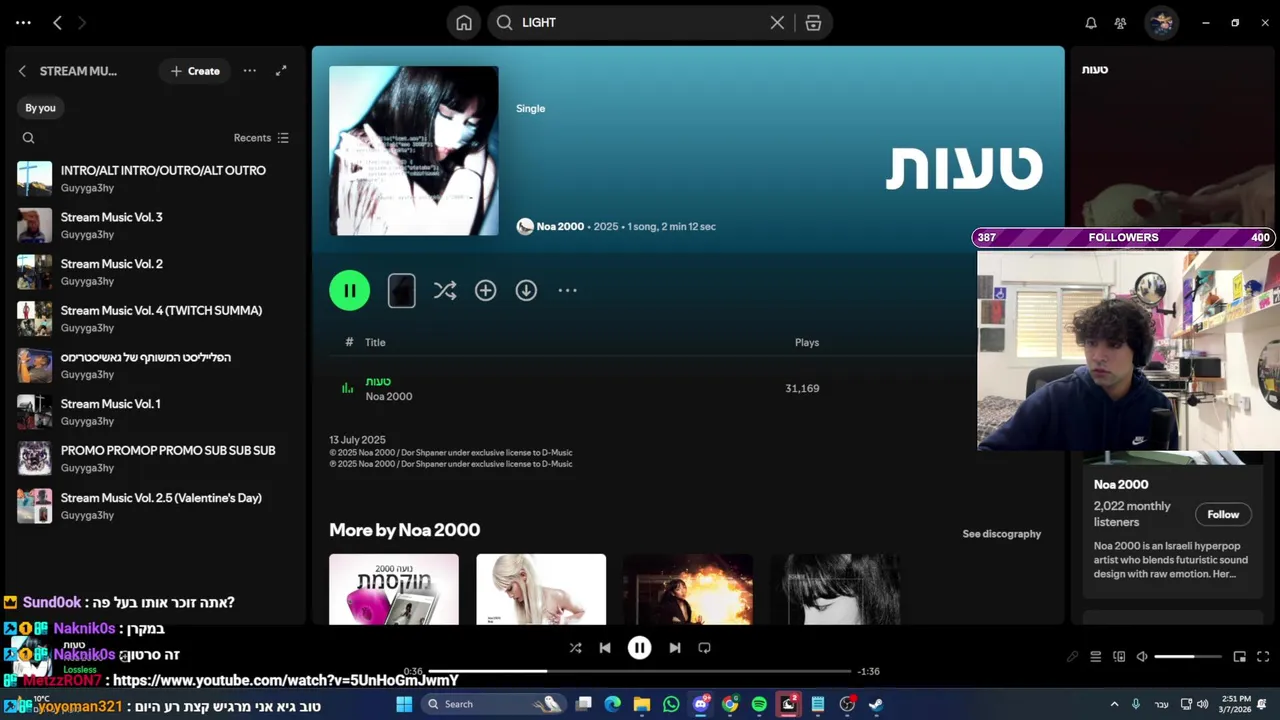
Task: Open Noa 2000 name in About panel
Action: pyautogui.click(x=1121, y=484)
